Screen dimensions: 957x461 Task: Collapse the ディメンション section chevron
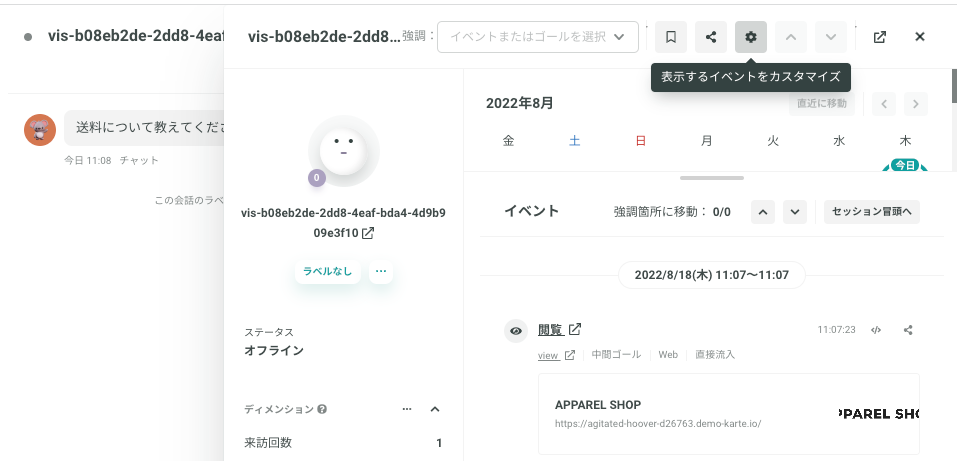point(435,409)
